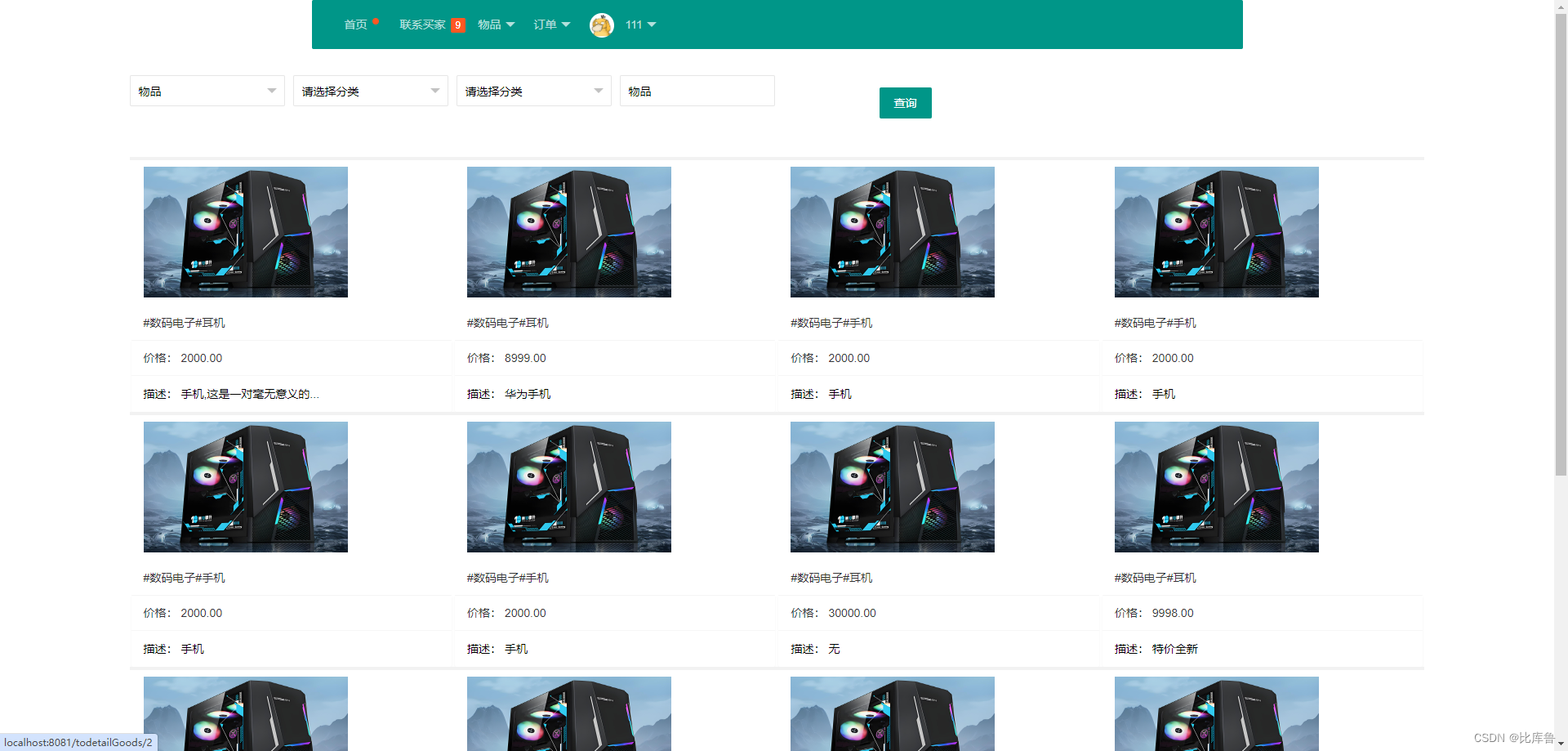Select the 价格: 9998.00 text

point(1154,613)
